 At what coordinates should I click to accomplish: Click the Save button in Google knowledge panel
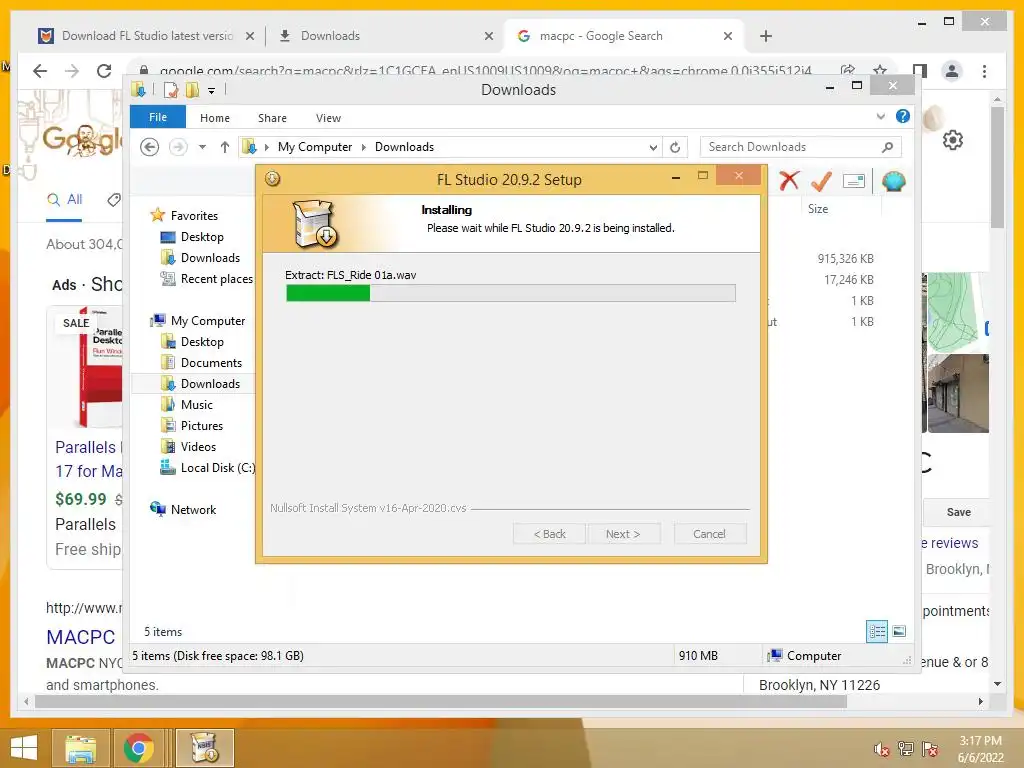(x=958, y=513)
